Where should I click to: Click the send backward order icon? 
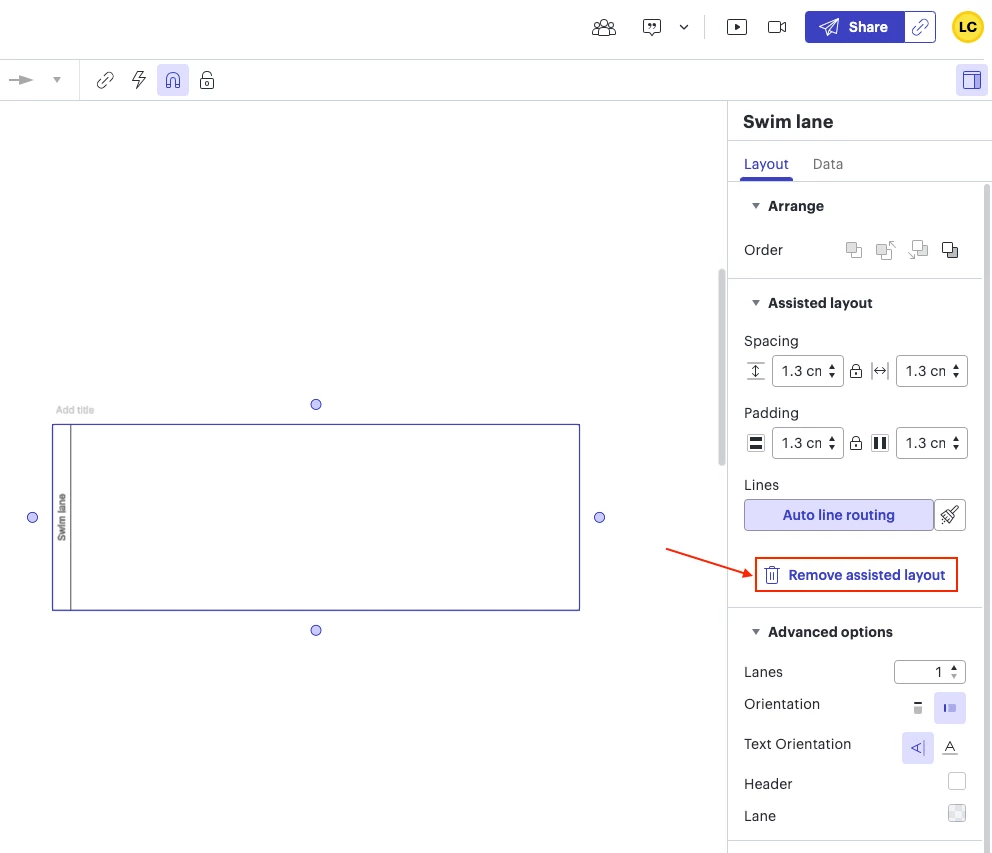pyautogui.click(x=918, y=250)
